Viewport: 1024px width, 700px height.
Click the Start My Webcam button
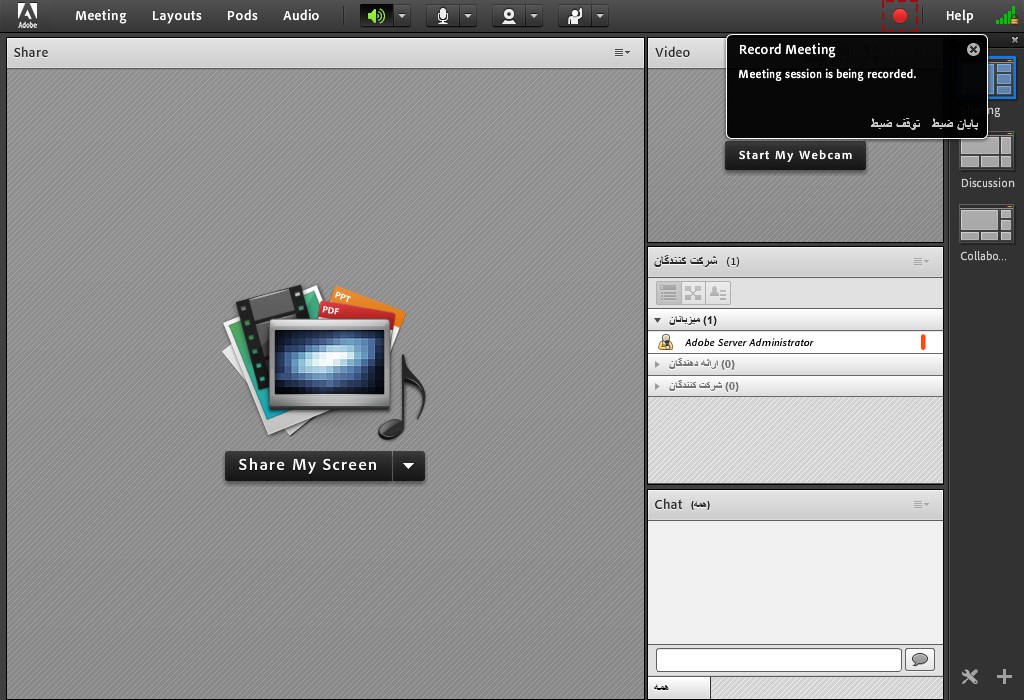click(x=795, y=155)
